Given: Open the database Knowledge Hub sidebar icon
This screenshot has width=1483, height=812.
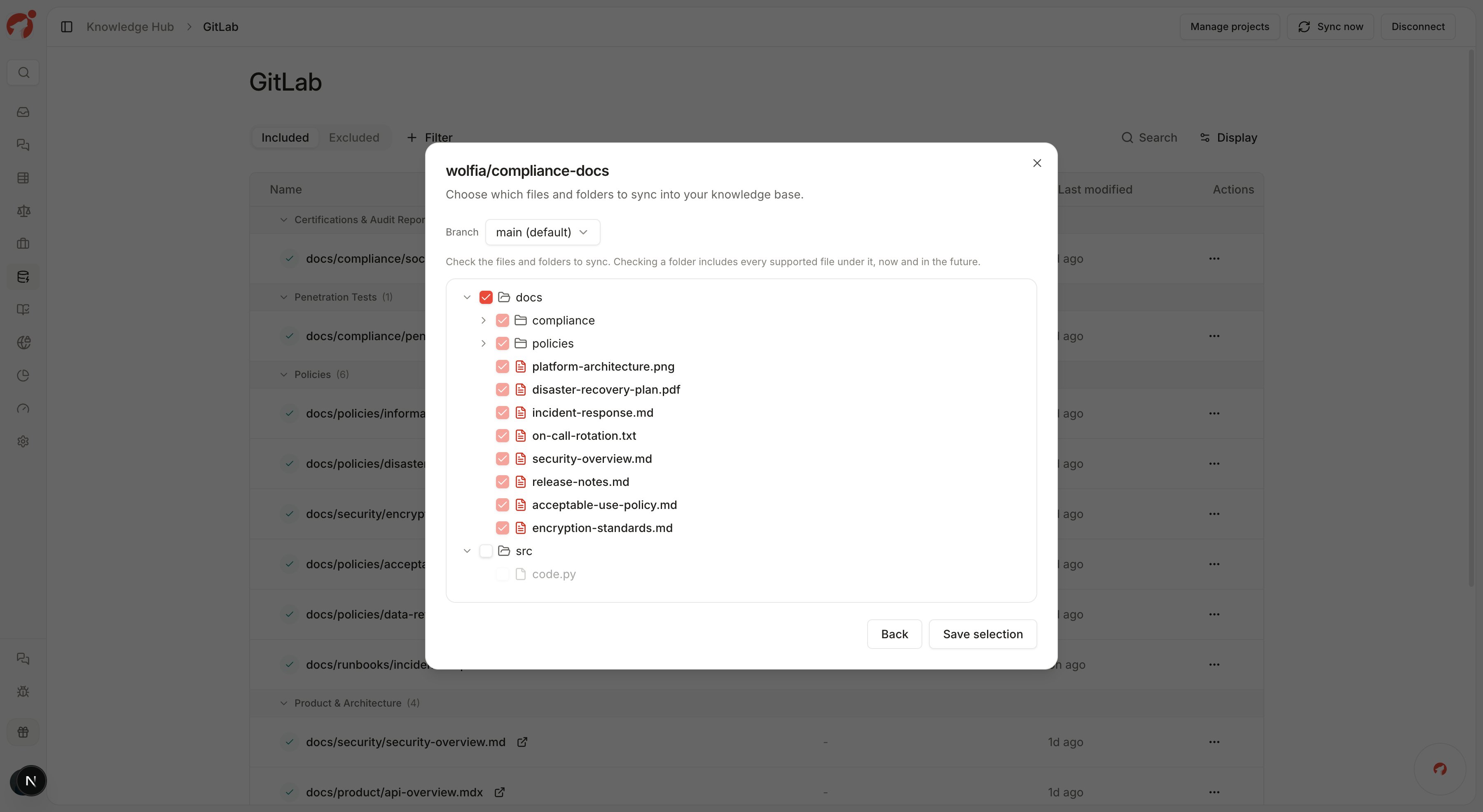Looking at the screenshot, I should pos(23,277).
